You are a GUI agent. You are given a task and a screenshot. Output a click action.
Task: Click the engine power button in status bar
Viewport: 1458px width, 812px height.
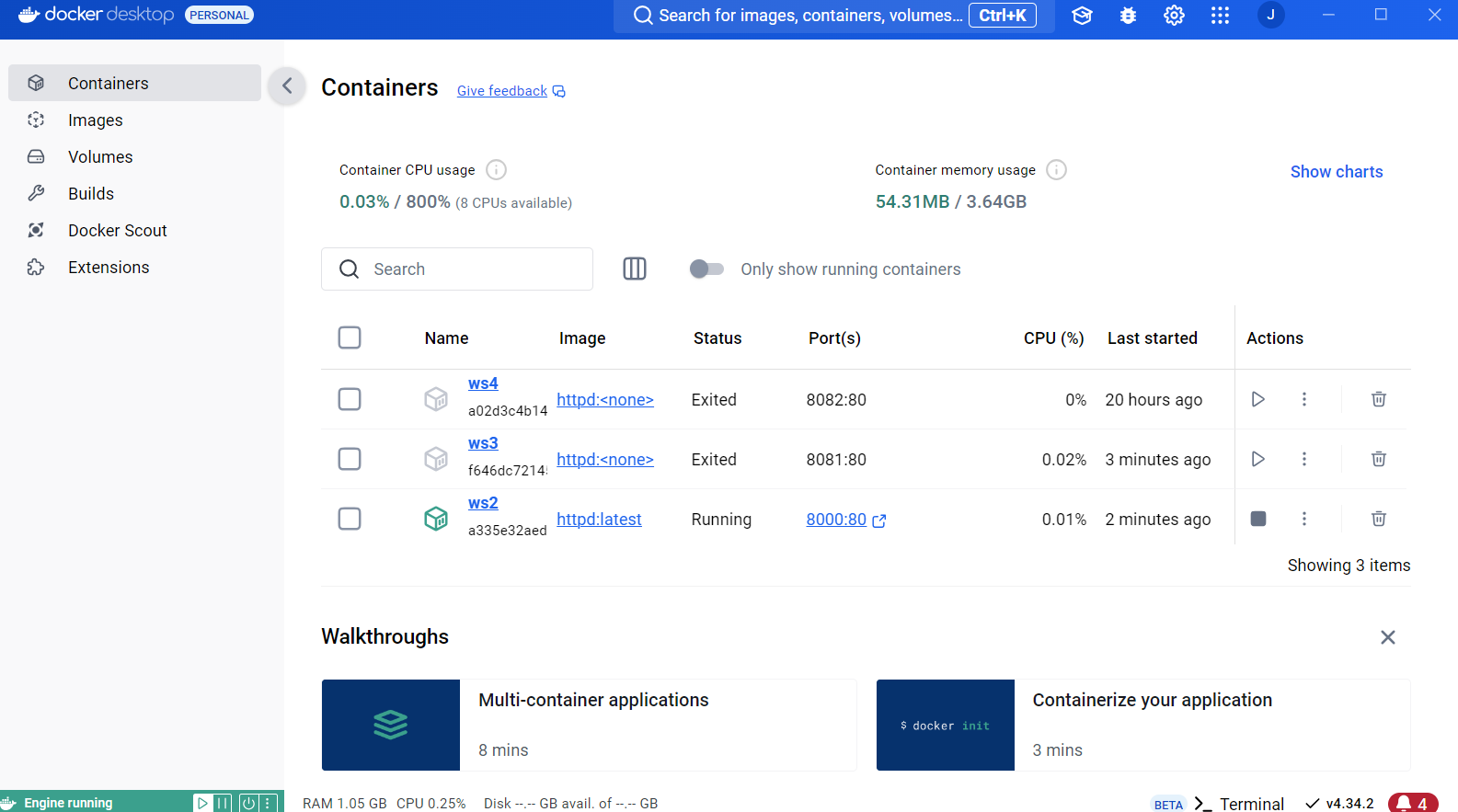[x=247, y=803]
